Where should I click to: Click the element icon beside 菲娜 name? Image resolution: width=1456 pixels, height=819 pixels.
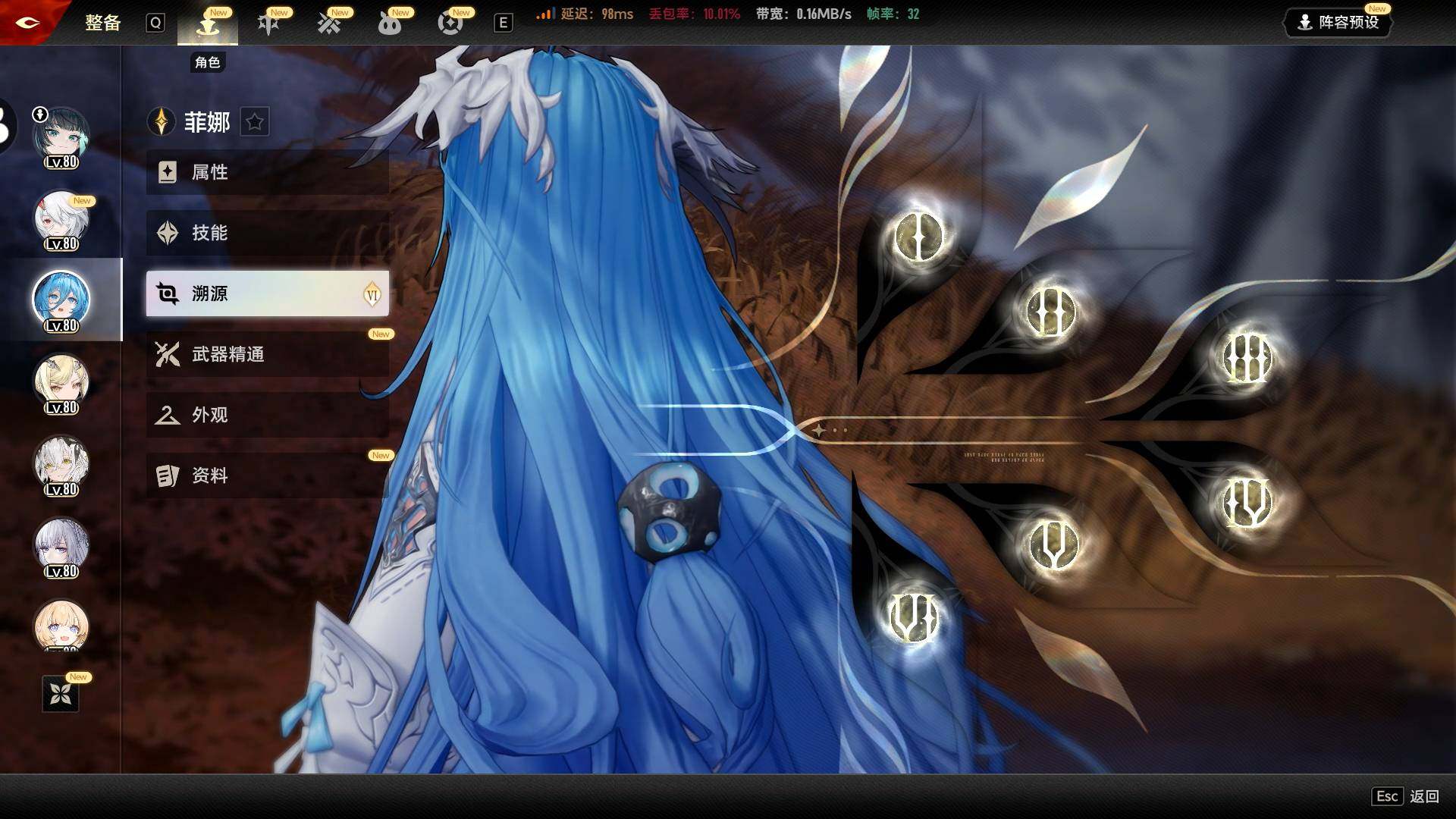(x=161, y=121)
